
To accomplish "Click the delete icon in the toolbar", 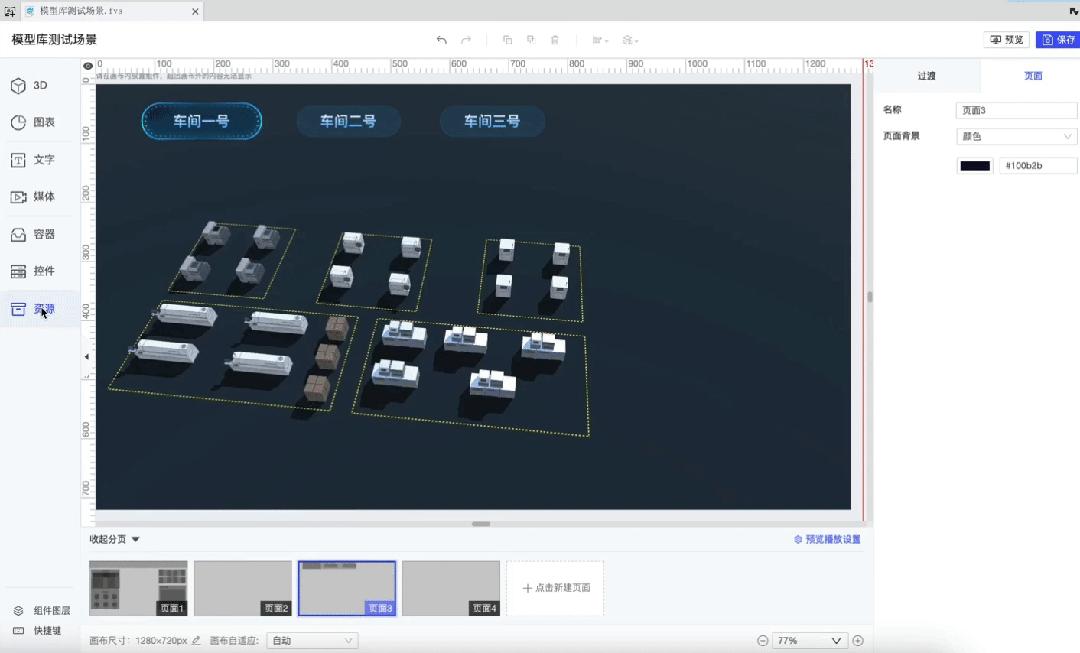I will tap(555, 39).
